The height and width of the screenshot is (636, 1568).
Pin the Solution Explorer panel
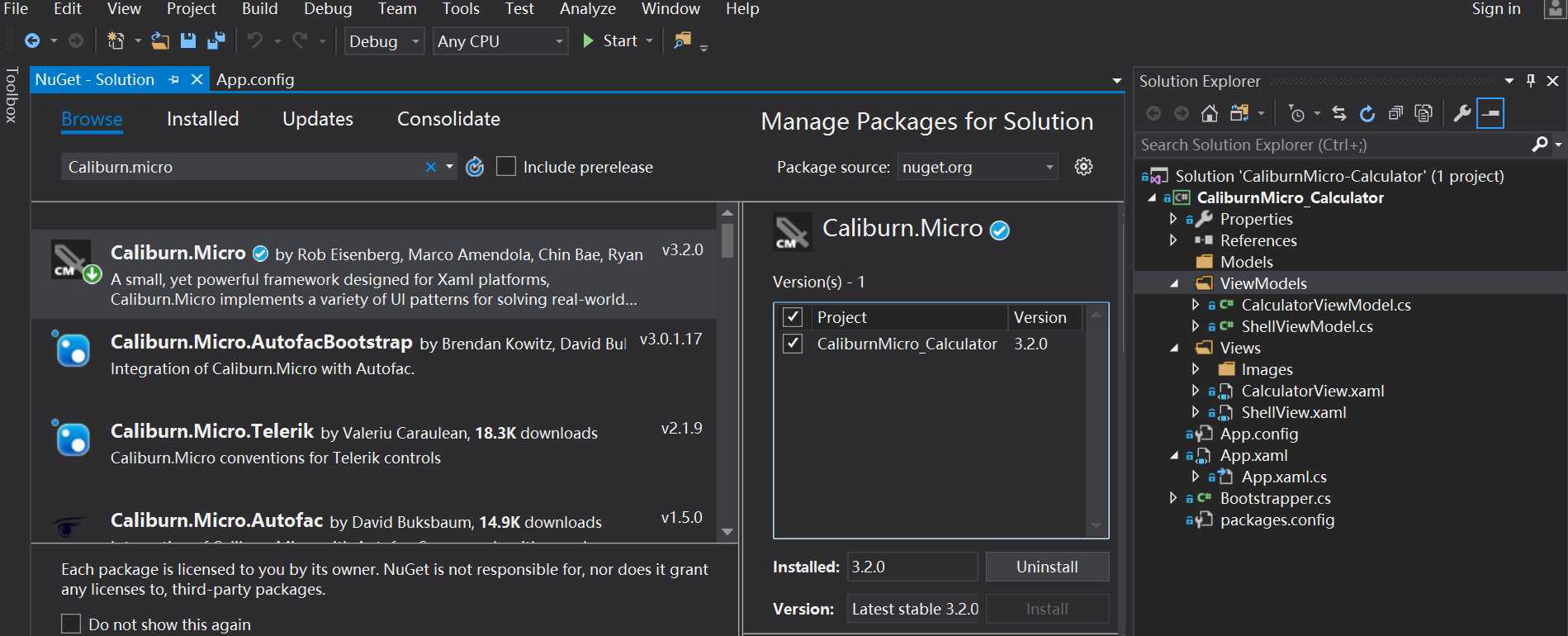tap(1531, 80)
